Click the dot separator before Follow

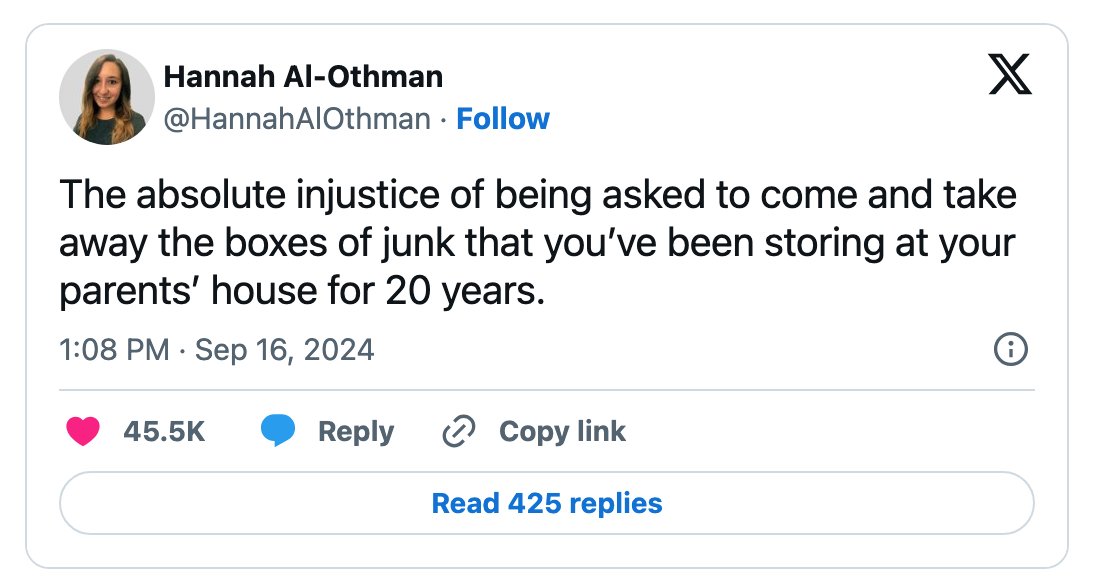(x=443, y=120)
